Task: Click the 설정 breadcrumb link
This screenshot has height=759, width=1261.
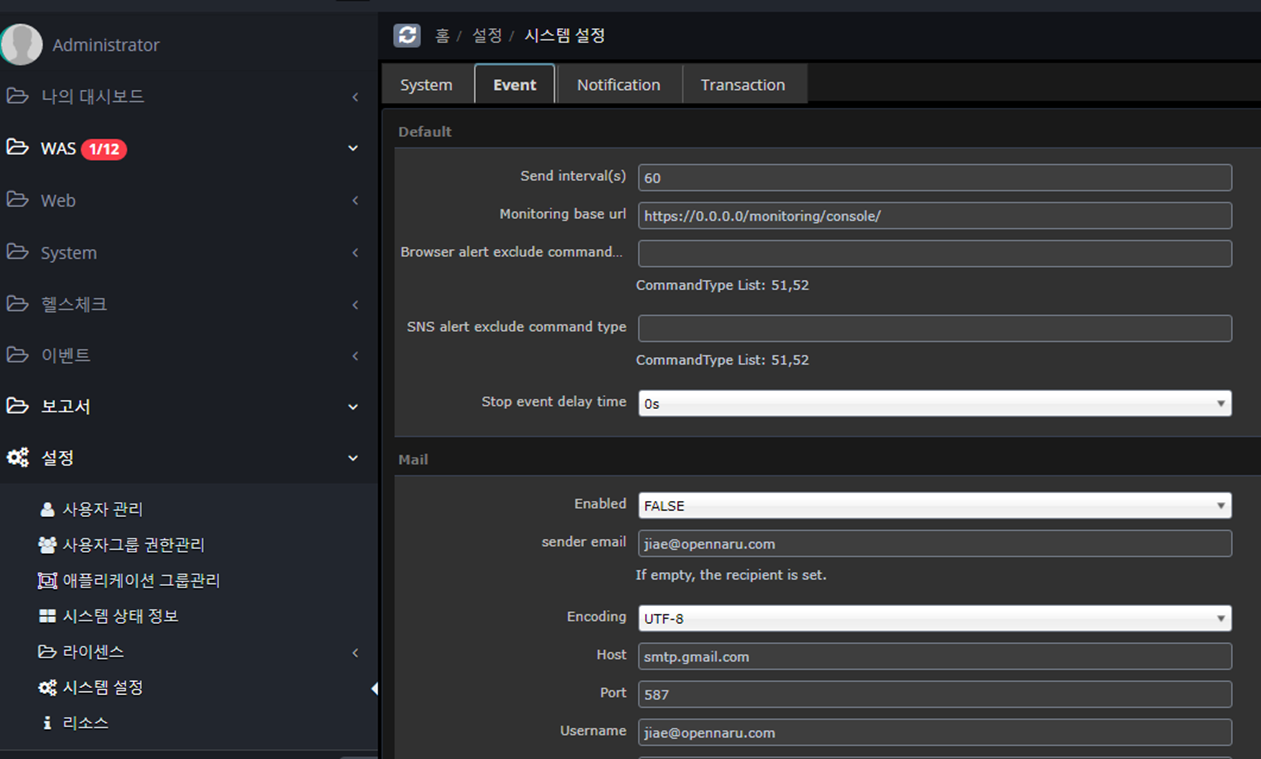Action: [487, 36]
